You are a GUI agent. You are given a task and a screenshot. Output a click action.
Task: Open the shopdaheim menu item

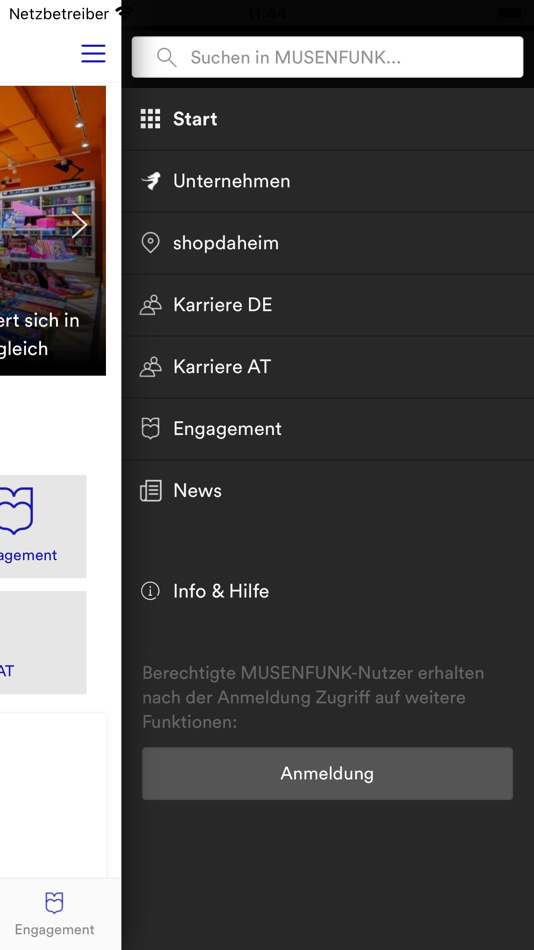tap(328, 243)
